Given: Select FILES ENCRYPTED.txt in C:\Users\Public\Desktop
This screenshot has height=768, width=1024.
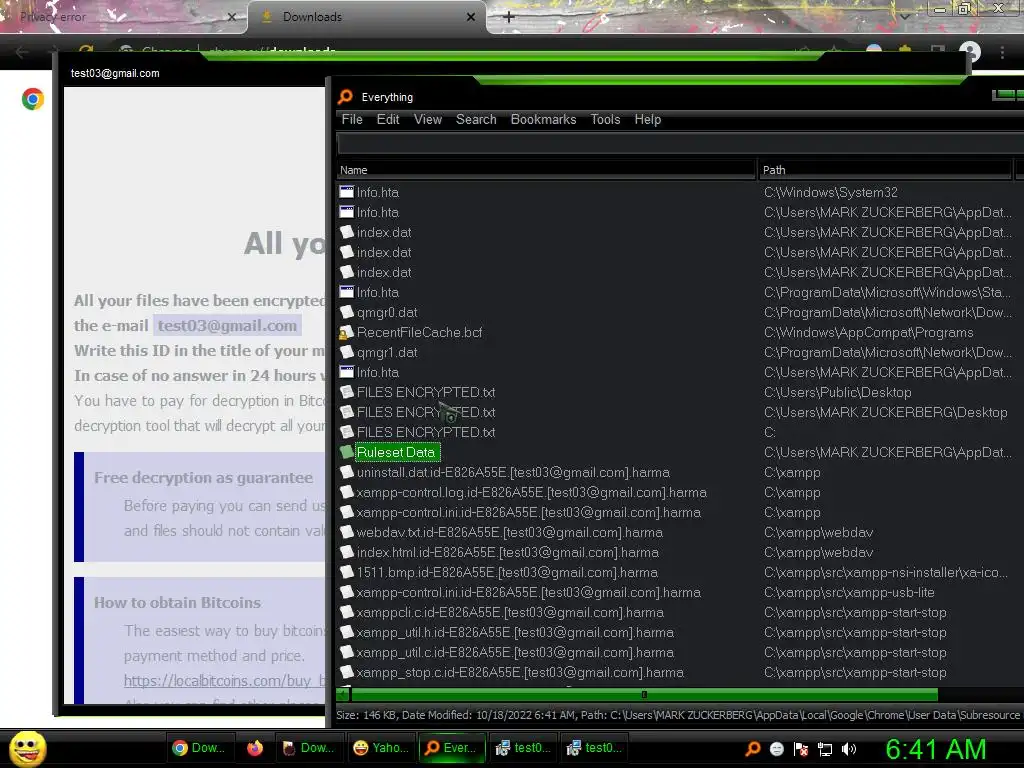Looking at the screenshot, I should click(426, 392).
